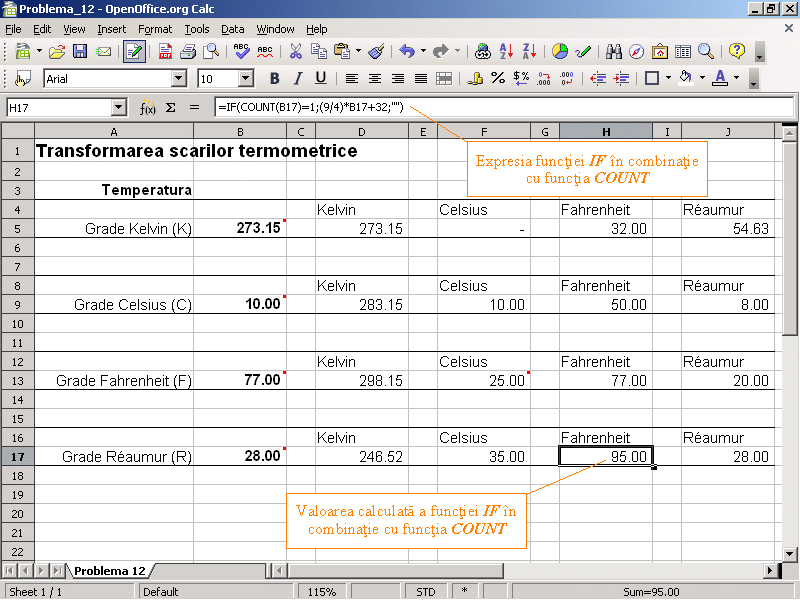Screen dimensions: 800x600
Task: Open the Format menu
Action: coord(155,30)
